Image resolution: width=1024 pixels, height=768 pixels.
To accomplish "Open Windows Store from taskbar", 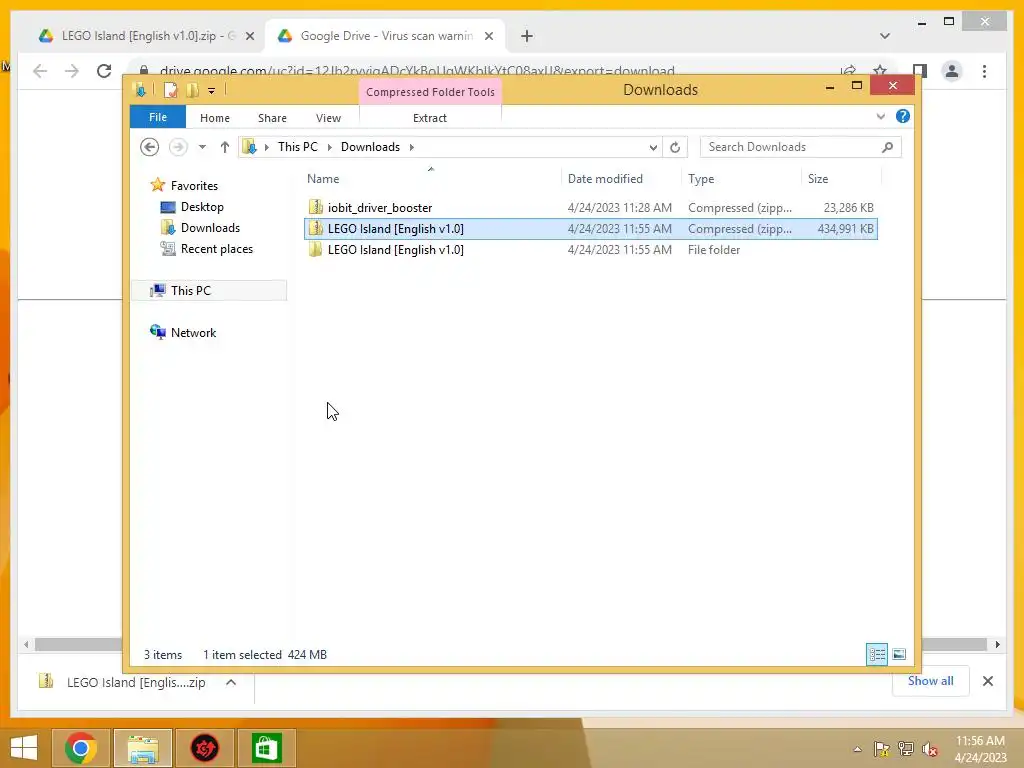I will [266, 748].
